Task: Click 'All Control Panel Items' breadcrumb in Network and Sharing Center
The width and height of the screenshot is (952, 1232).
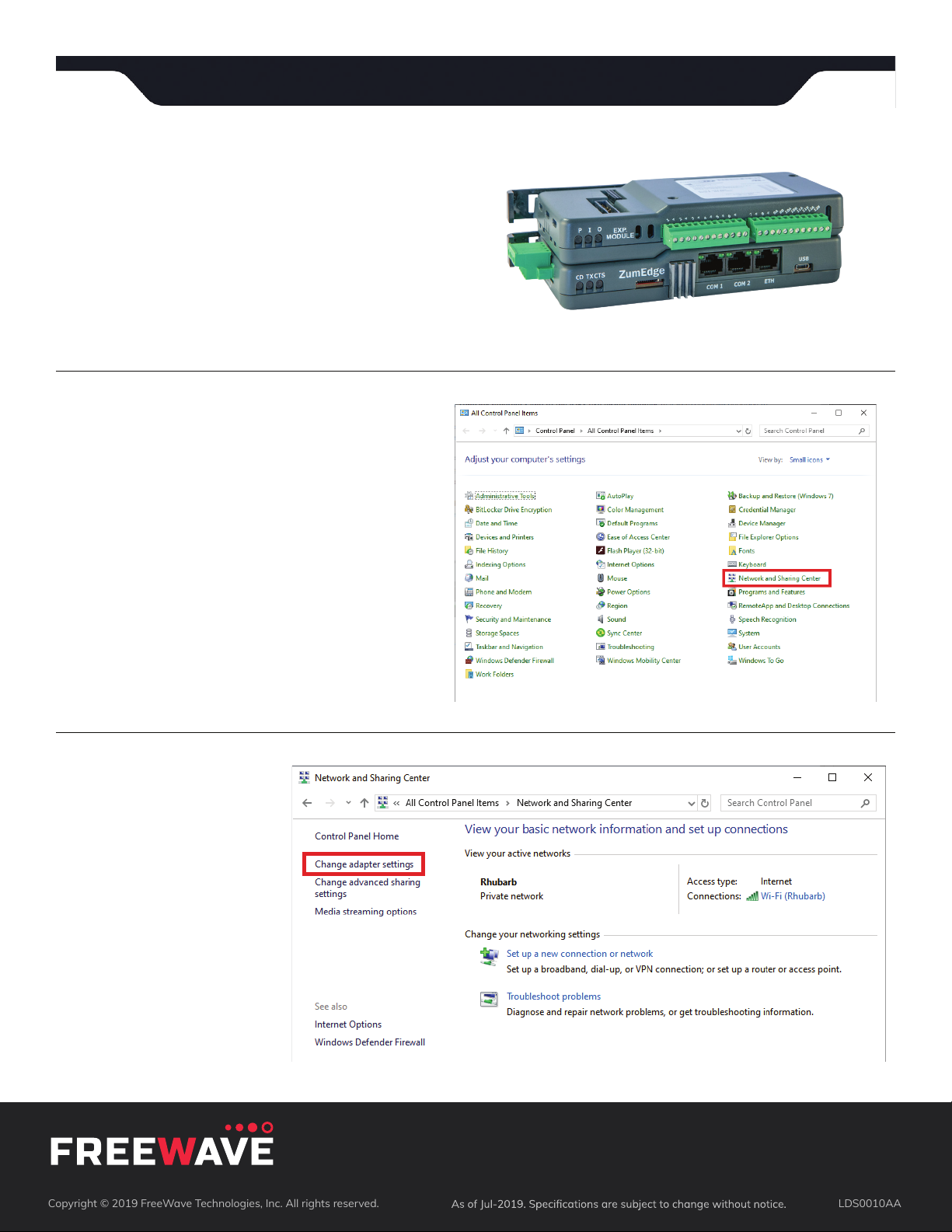Action: click(x=452, y=803)
